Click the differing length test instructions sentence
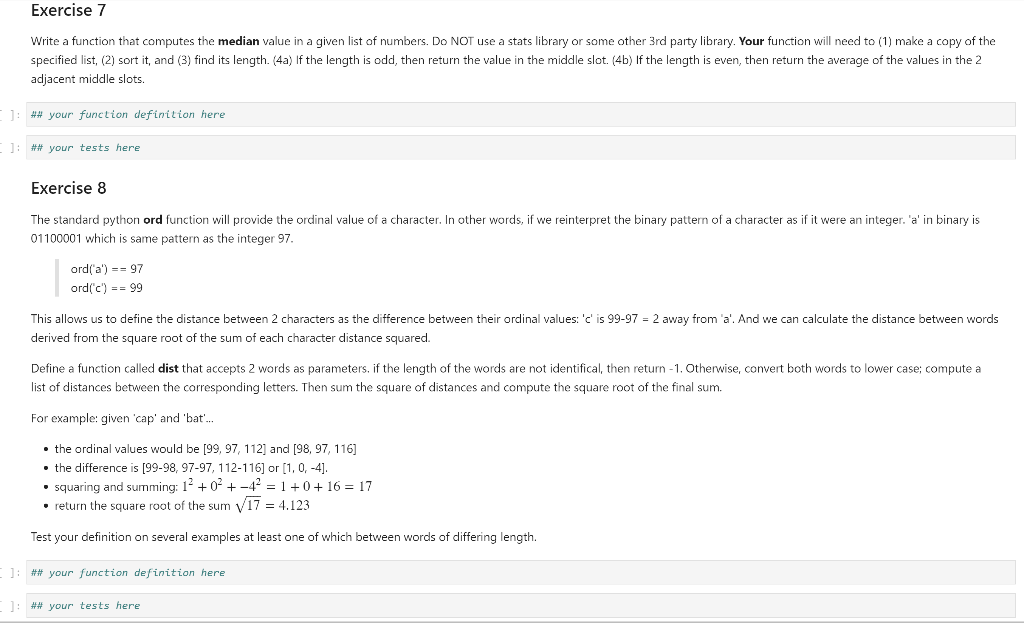The width and height of the screenshot is (1024, 623). click(x=282, y=536)
